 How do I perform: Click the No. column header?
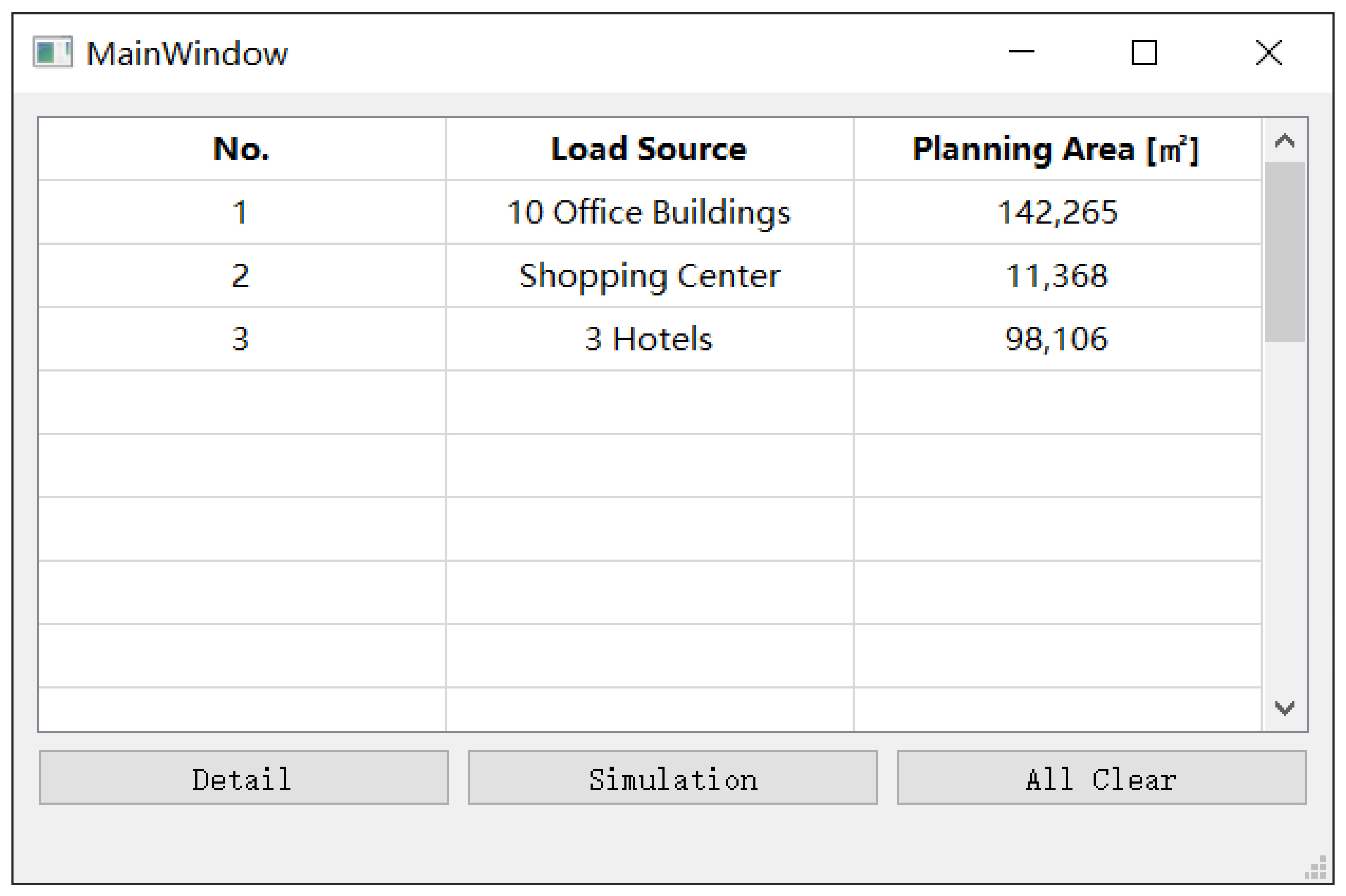tap(241, 149)
